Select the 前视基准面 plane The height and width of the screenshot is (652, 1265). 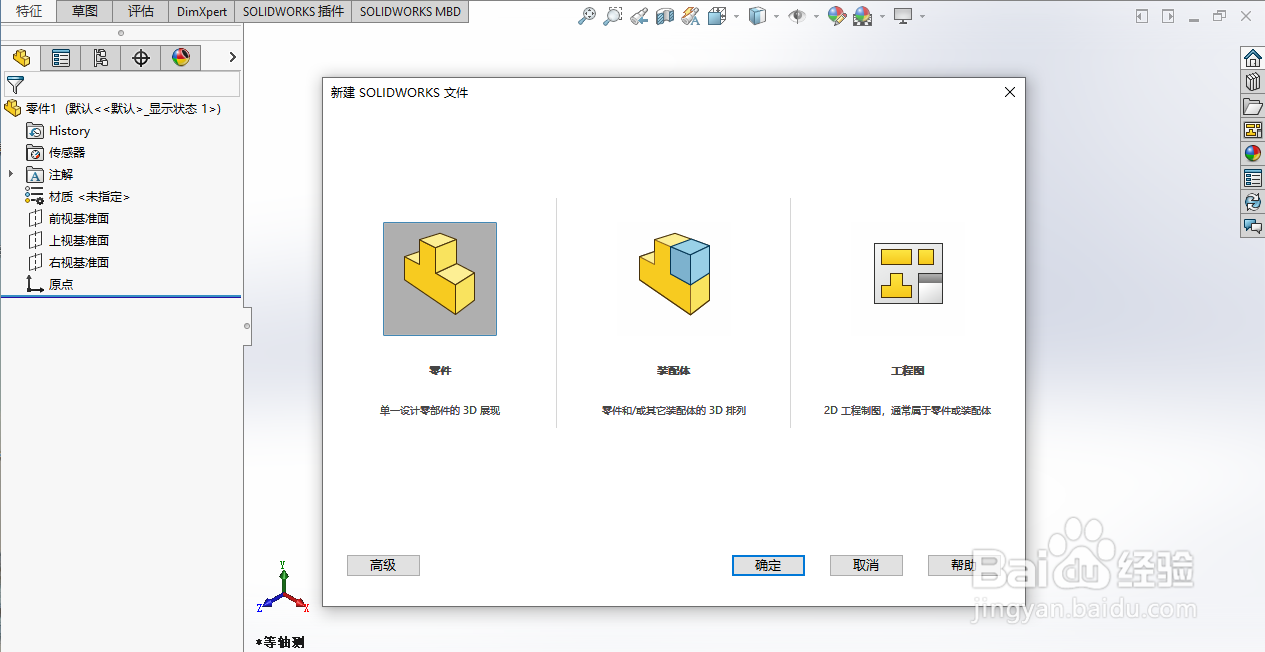click(x=68, y=219)
